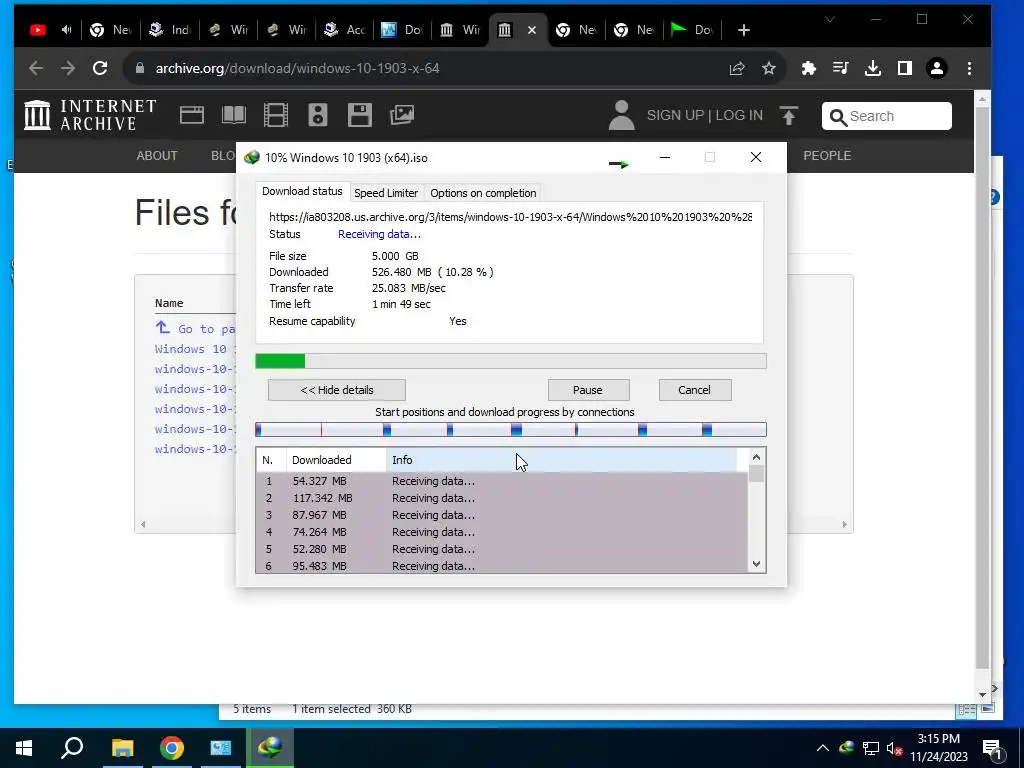This screenshot has height=768, width=1024.
Task: Open Chrome profile avatar
Action: click(936, 68)
